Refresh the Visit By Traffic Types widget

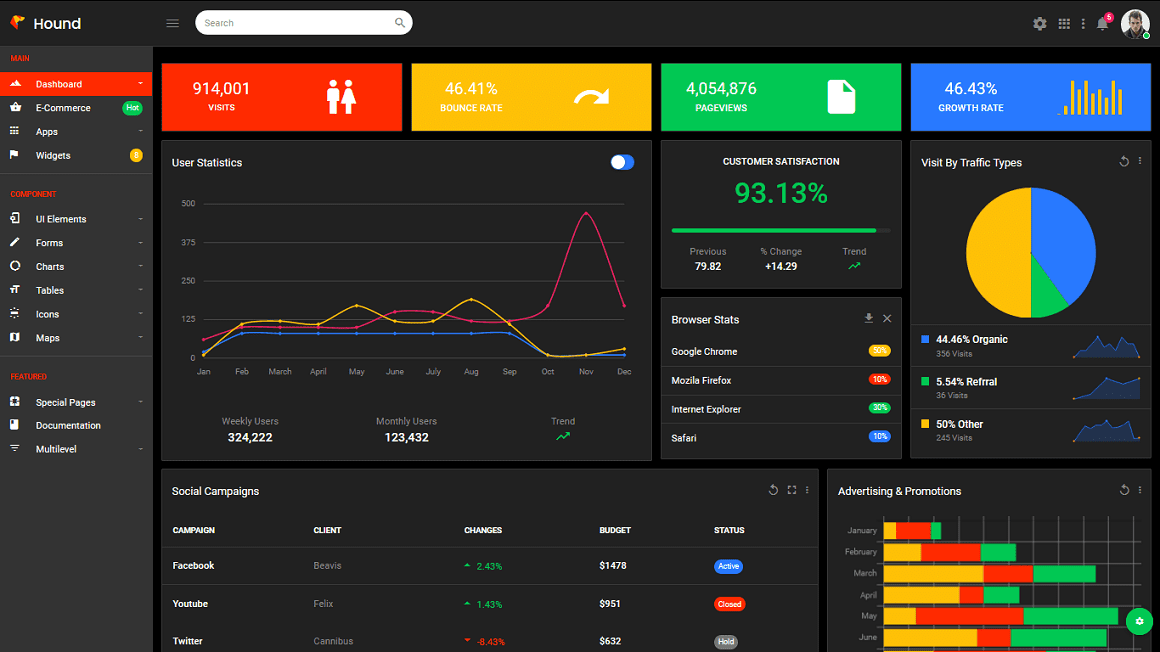(1122, 161)
